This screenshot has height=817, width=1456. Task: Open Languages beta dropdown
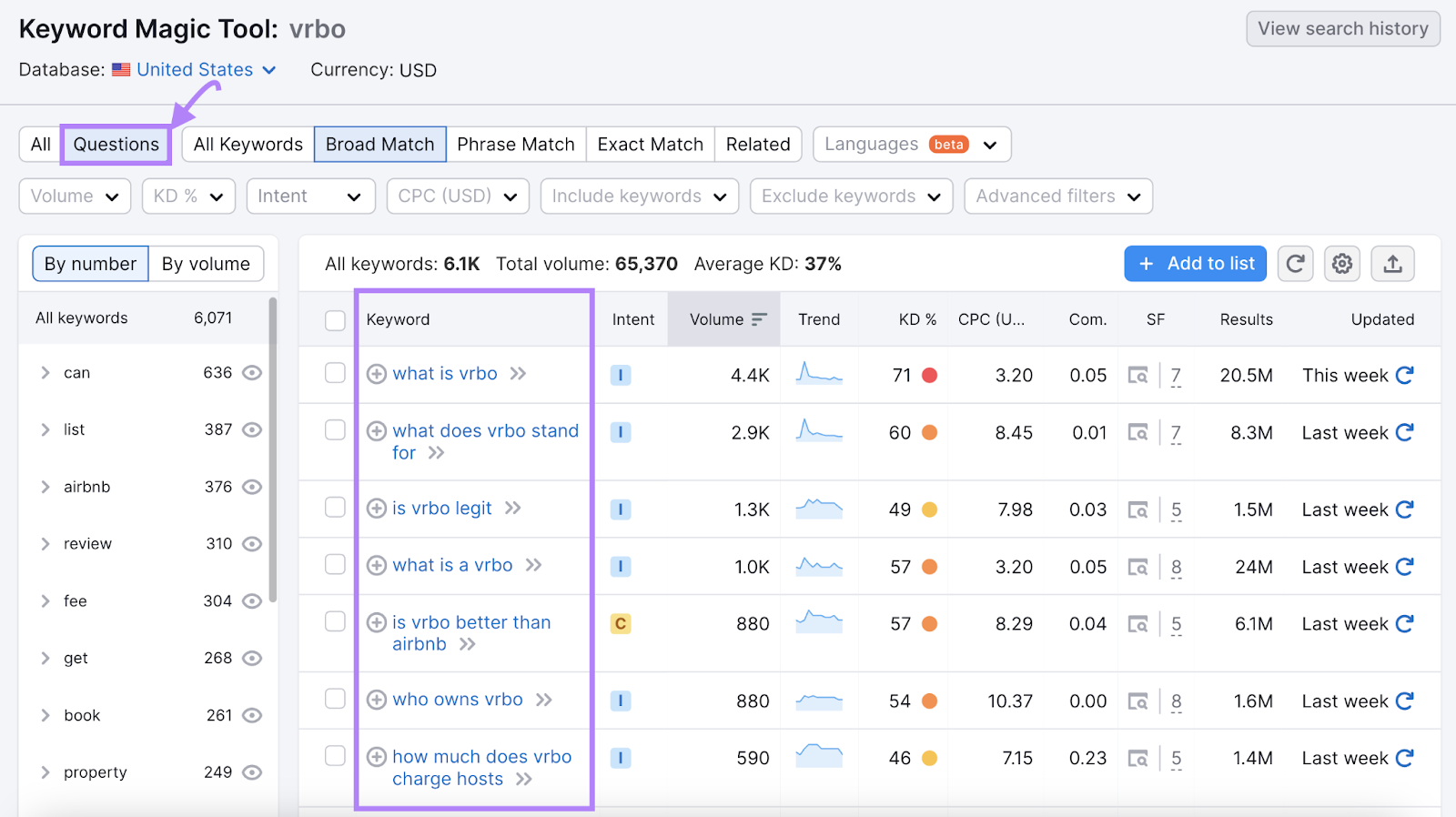pyautogui.click(x=912, y=145)
